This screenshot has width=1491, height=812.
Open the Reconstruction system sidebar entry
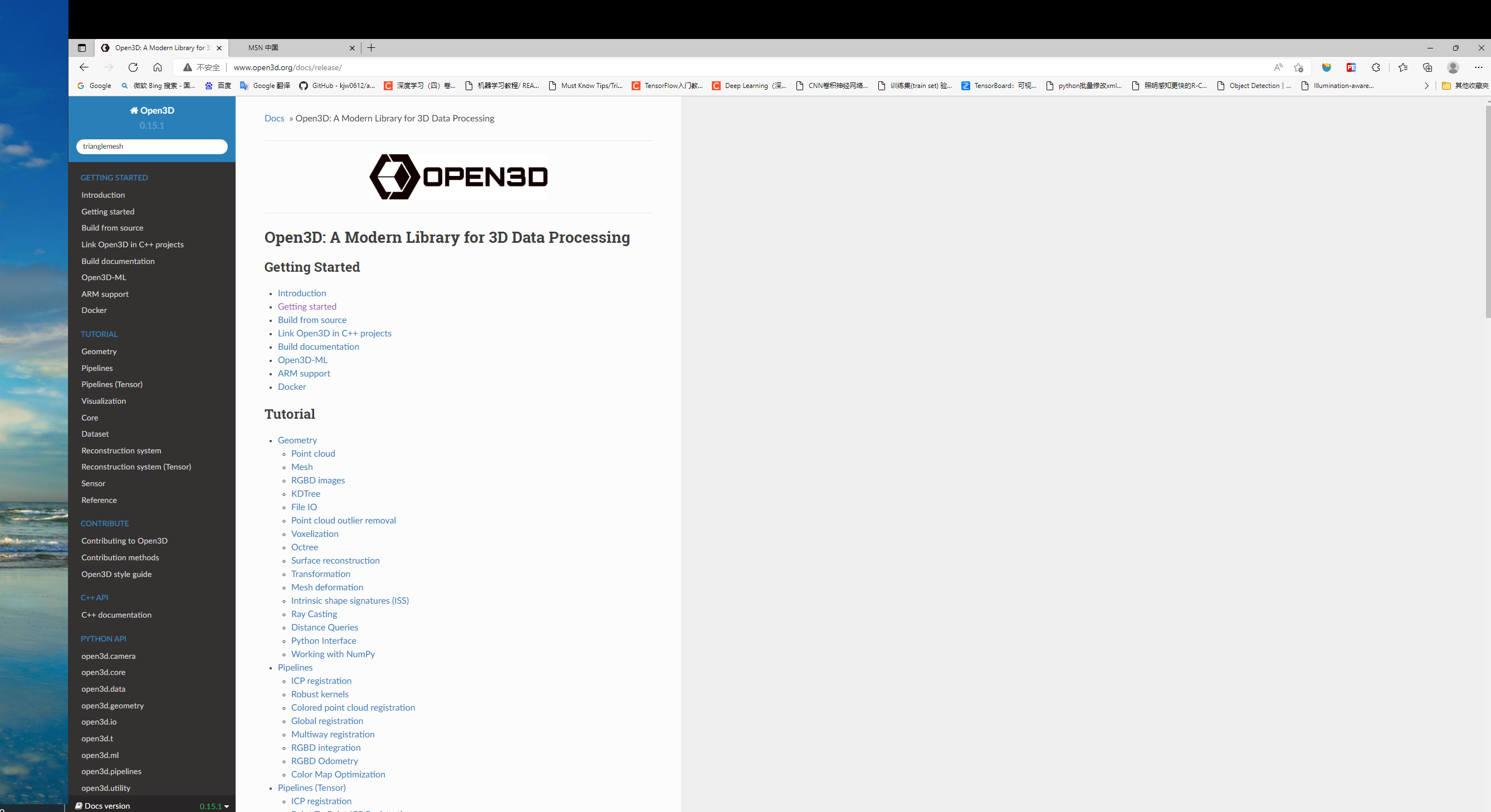121,450
